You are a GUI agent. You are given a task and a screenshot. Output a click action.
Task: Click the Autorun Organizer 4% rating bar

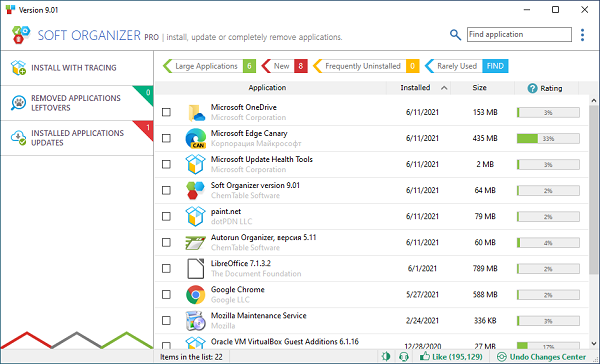click(548, 243)
